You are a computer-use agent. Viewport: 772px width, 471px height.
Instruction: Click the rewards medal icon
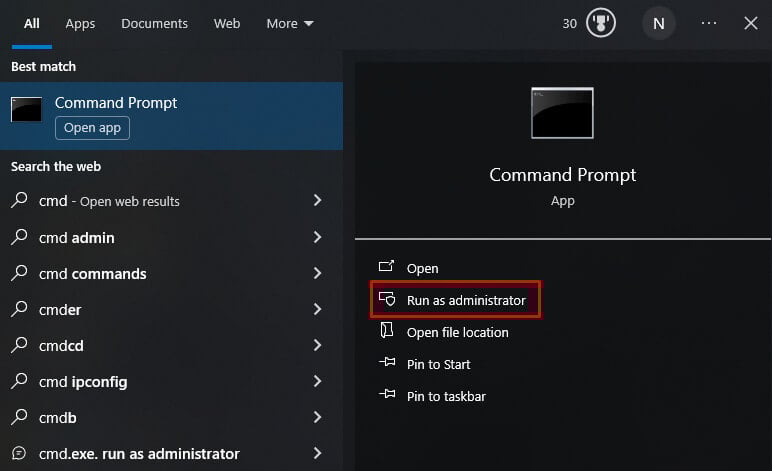pos(600,23)
